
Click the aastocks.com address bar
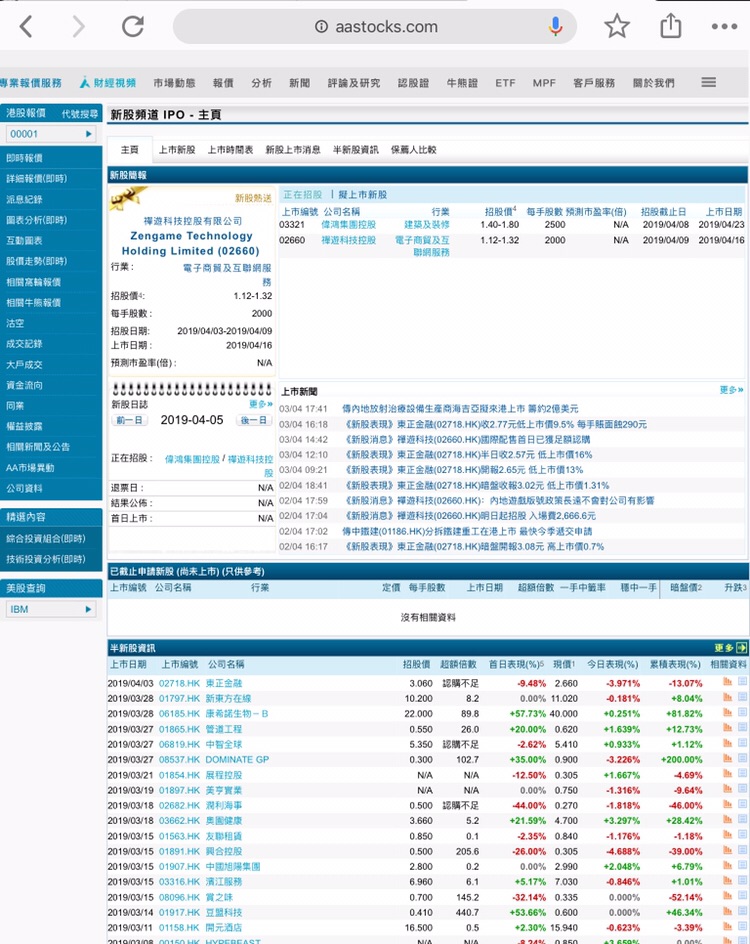pos(375,26)
